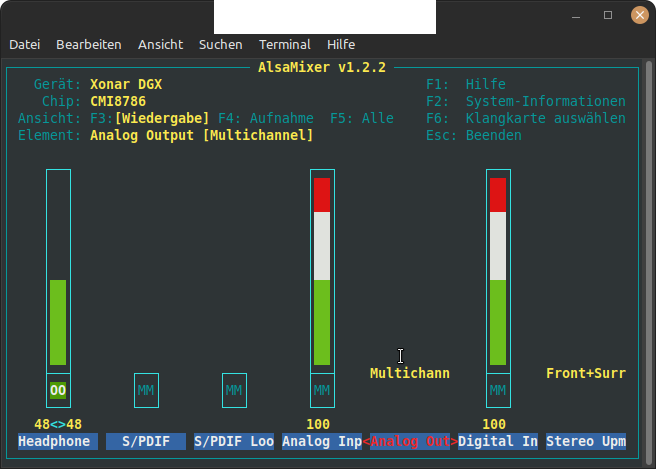Screen dimensions: 656x469
Task: Switch to F3 Wiedergabe view
Action: 150,118
